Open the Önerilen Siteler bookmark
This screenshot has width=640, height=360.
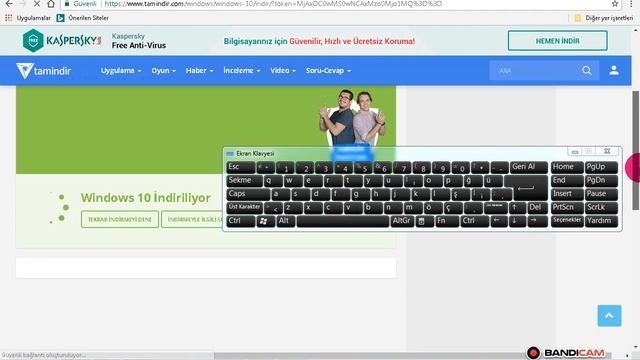click(83, 18)
